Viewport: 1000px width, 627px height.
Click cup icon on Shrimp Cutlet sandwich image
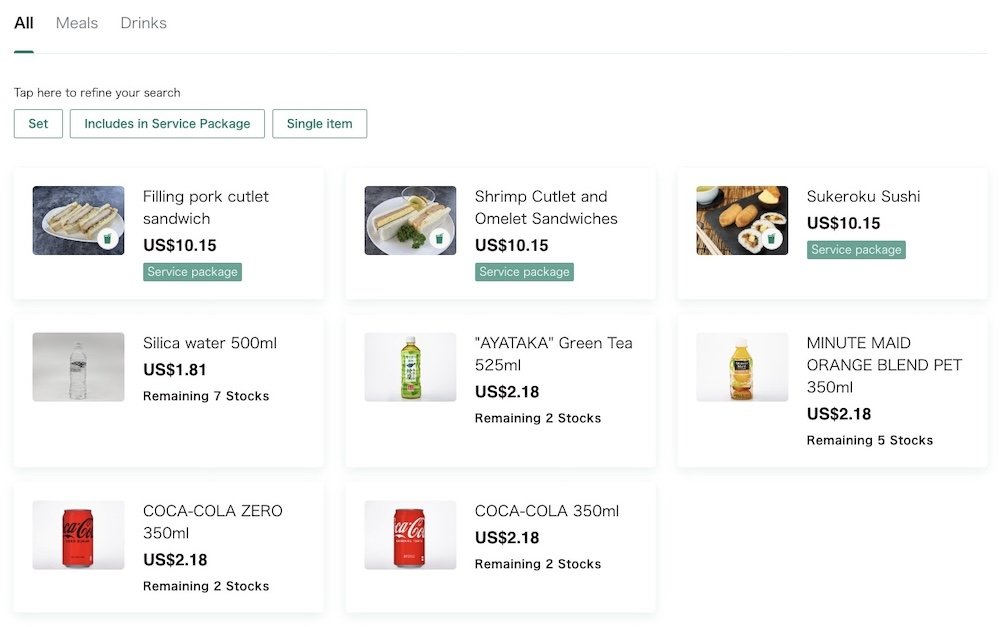click(x=439, y=239)
